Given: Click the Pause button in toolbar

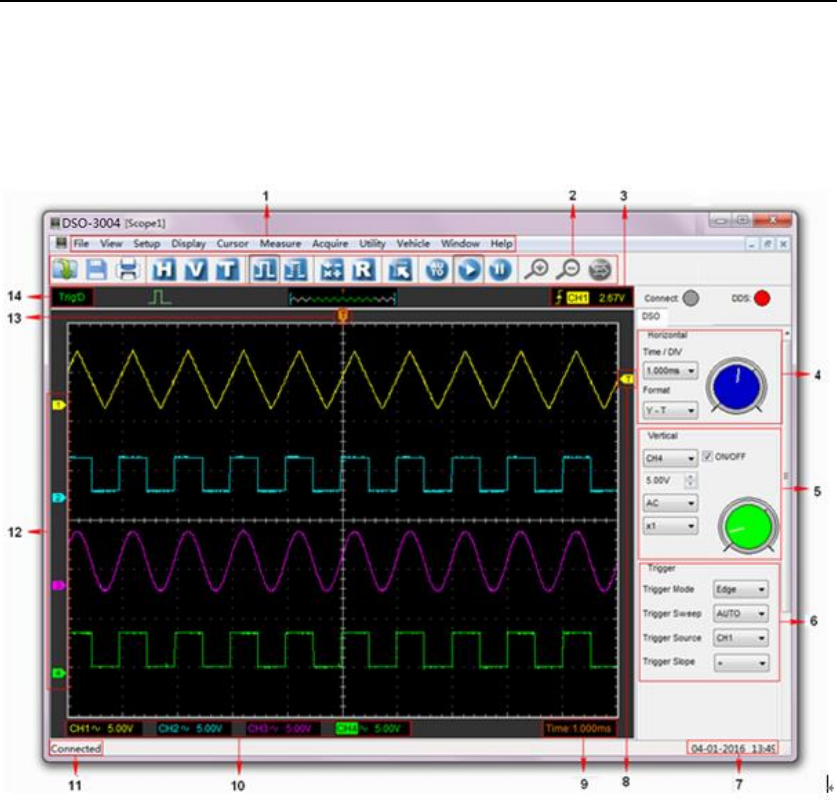Looking at the screenshot, I should tap(500, 270).
